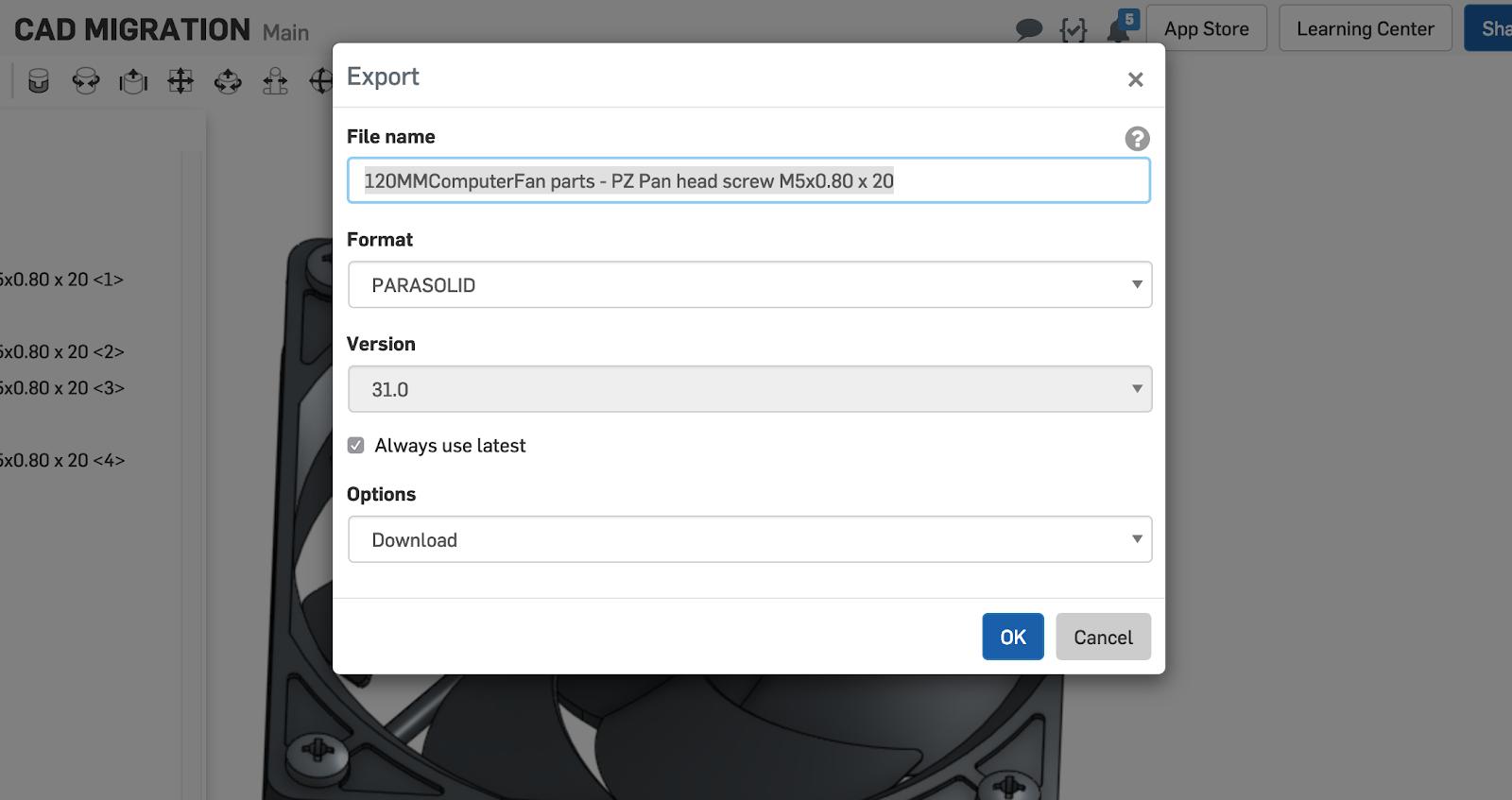The width and height of the screenshot is (1512, 800).
Task: Open the comments speech bubble
Action: pos(1028,30)
